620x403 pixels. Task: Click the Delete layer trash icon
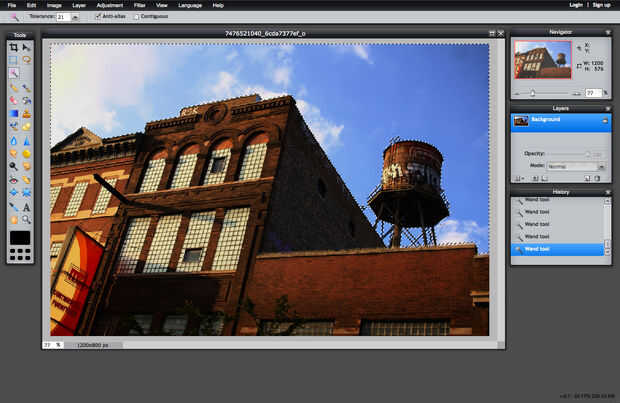coord(598,178)
